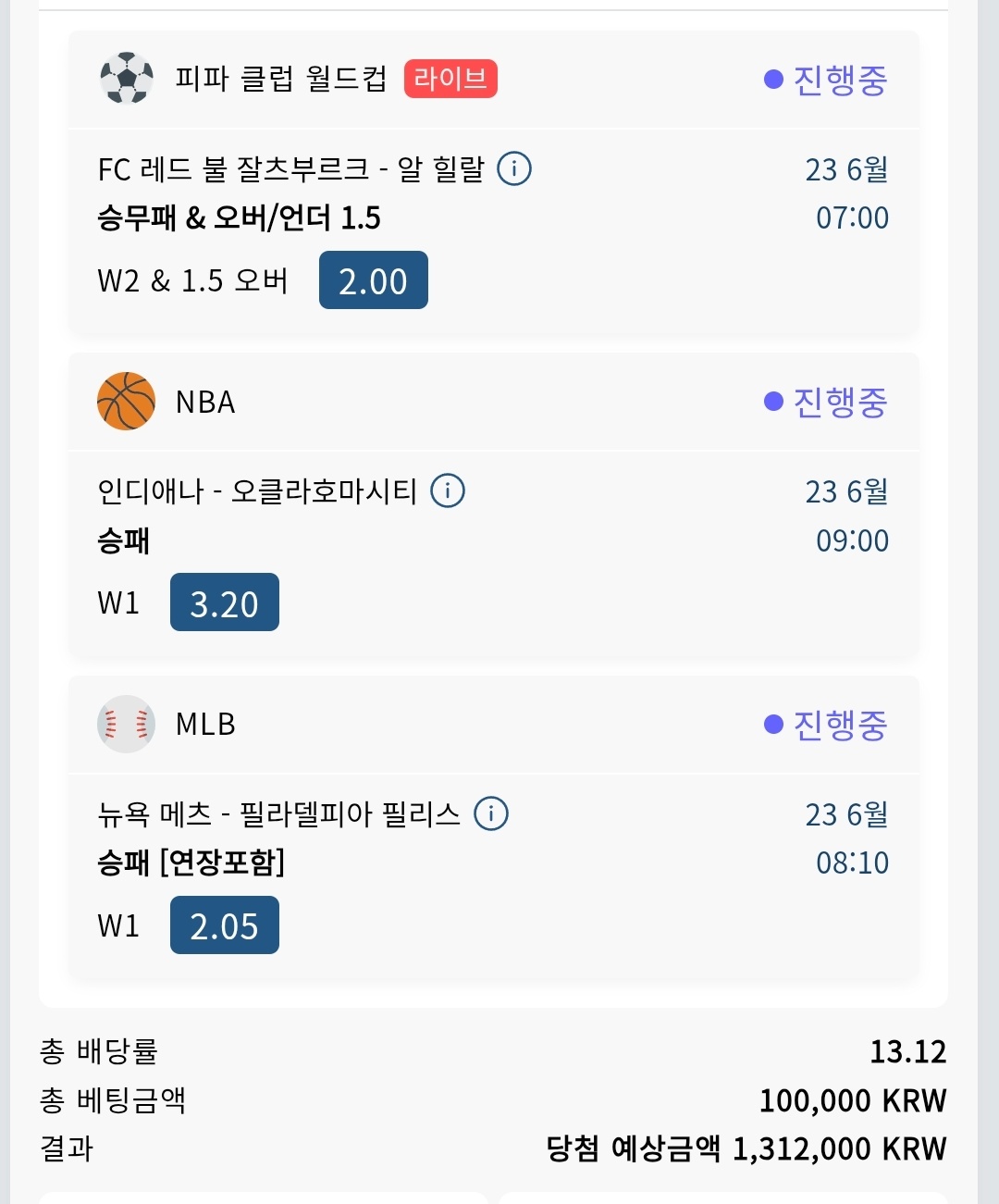
Task: Open info for Indiana vs Oklahoma City
Action: [x=448, y=490]
